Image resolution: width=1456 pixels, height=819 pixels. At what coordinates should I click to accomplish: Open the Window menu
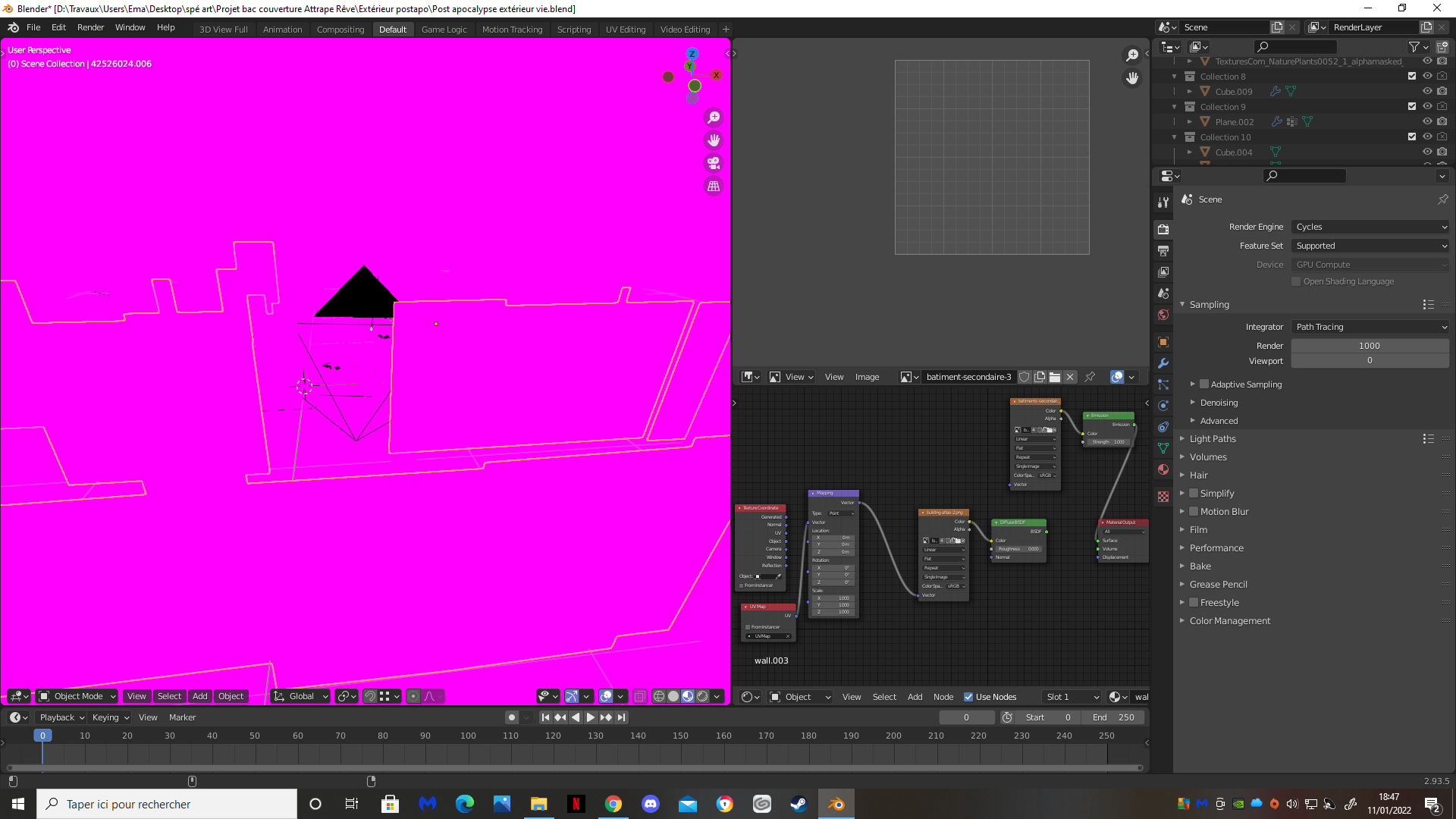(130, 27)
